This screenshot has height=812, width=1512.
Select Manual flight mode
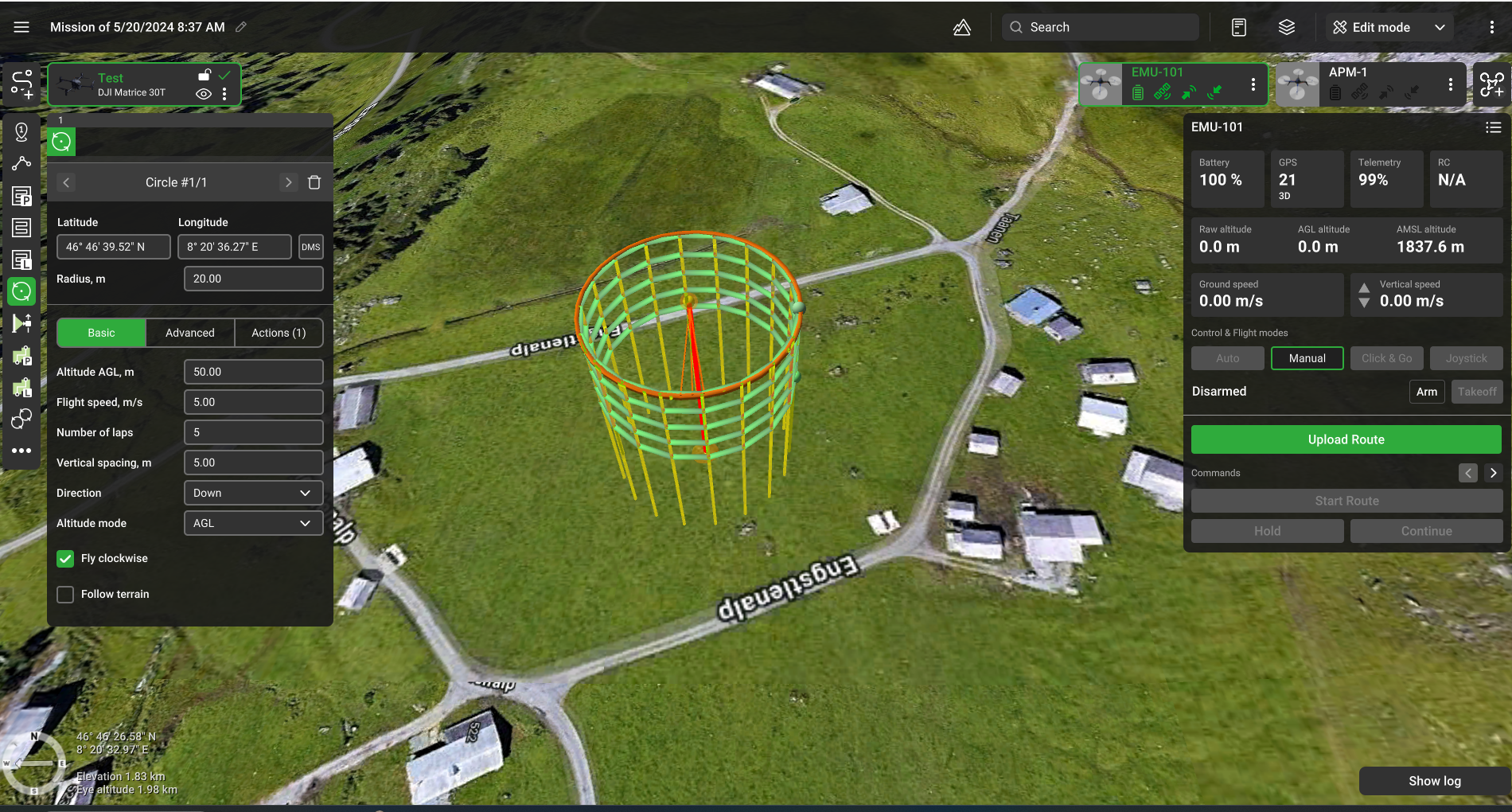(x=1307, y=358)
